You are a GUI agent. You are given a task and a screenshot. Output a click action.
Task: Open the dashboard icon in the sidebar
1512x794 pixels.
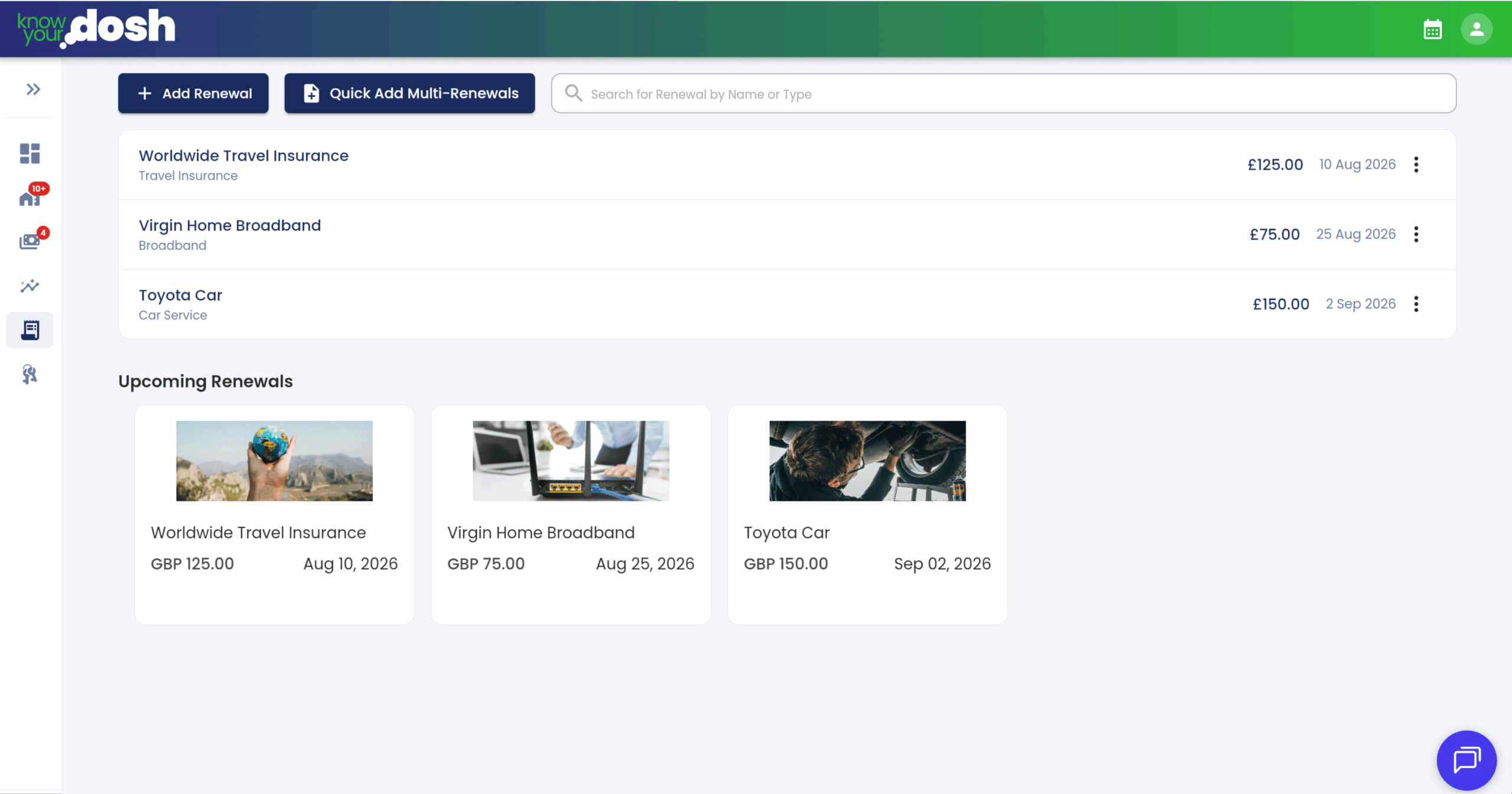pyautogui.click(x=30, y=154)
